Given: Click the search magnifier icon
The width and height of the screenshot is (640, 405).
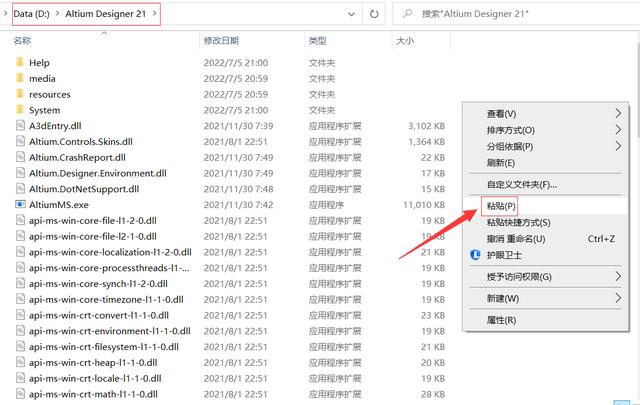Looking at the screenshot, I should (407, 14).
